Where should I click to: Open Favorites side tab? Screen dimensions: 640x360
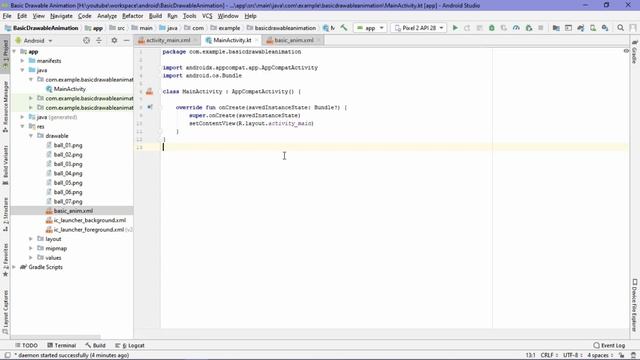pyautogui.click(x=5, y=260)
